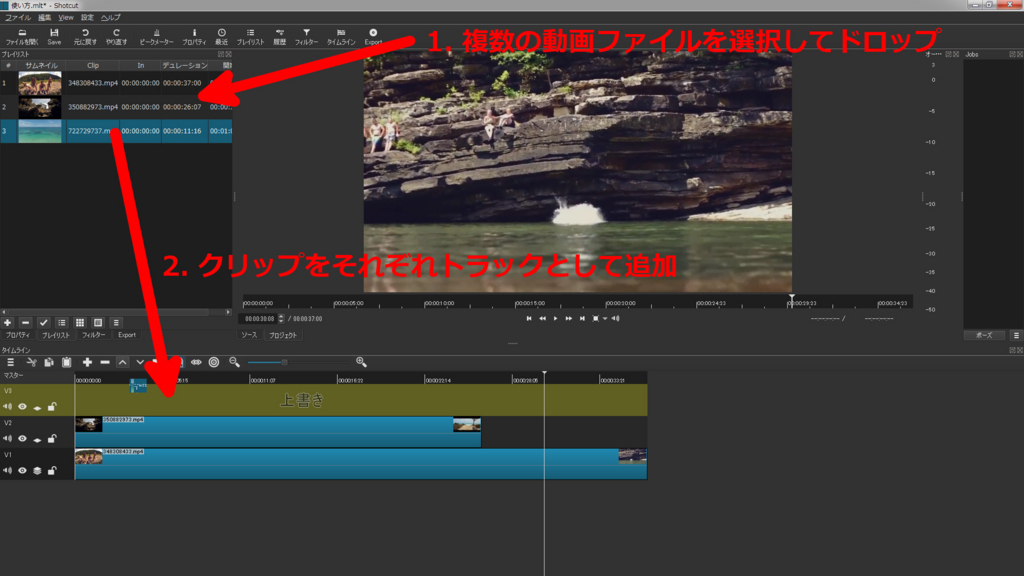The image size is (1024, 576).
Task: Open a file with ファイルを開く toolbar icon
Action: 22,37
